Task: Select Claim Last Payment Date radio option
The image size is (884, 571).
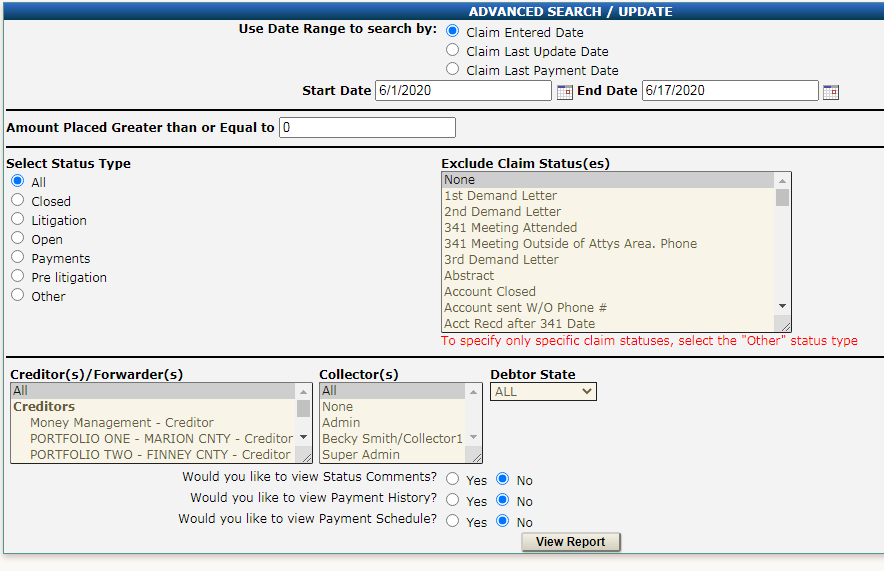Action: [452, 69]
